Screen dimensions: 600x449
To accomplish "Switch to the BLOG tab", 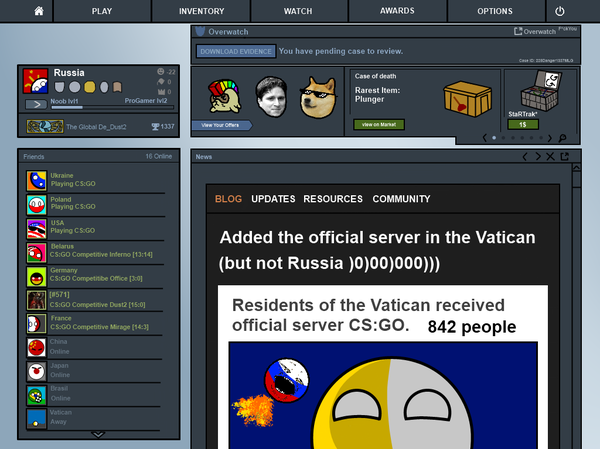I will click(x=228, y=199).
